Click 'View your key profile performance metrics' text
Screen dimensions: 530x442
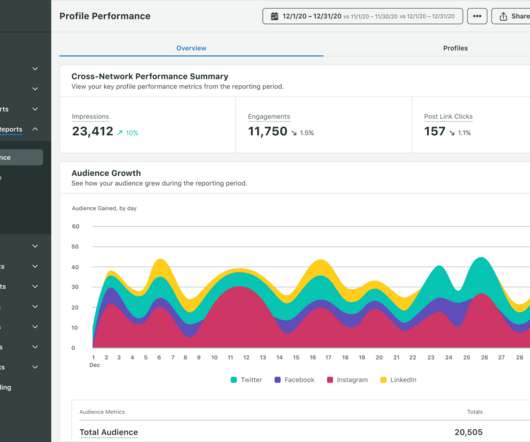(177, 87)
